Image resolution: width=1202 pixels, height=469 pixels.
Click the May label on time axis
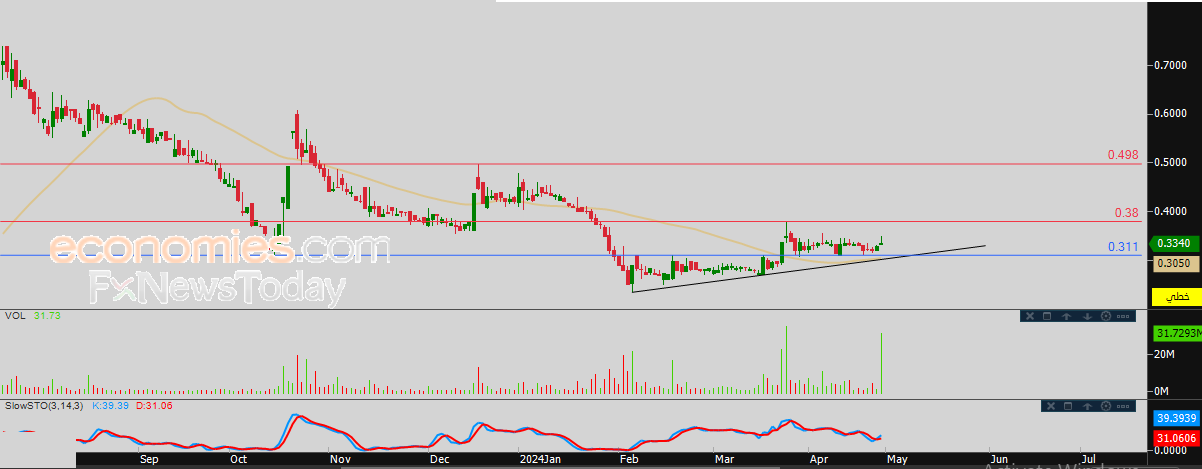tap(897, 460)
